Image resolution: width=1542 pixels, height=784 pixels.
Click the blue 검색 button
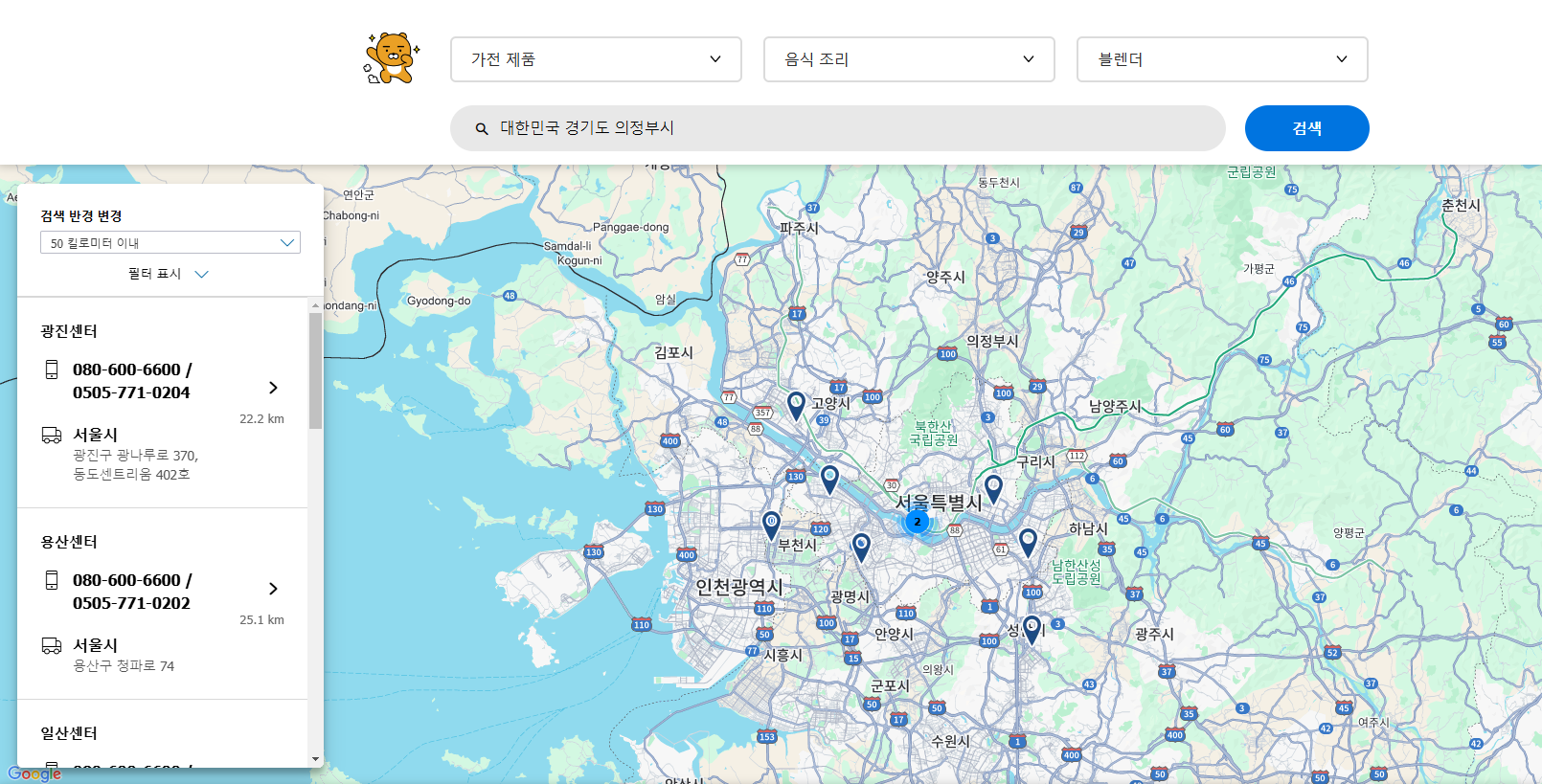pyautogui.click(x=1306, y=128)
